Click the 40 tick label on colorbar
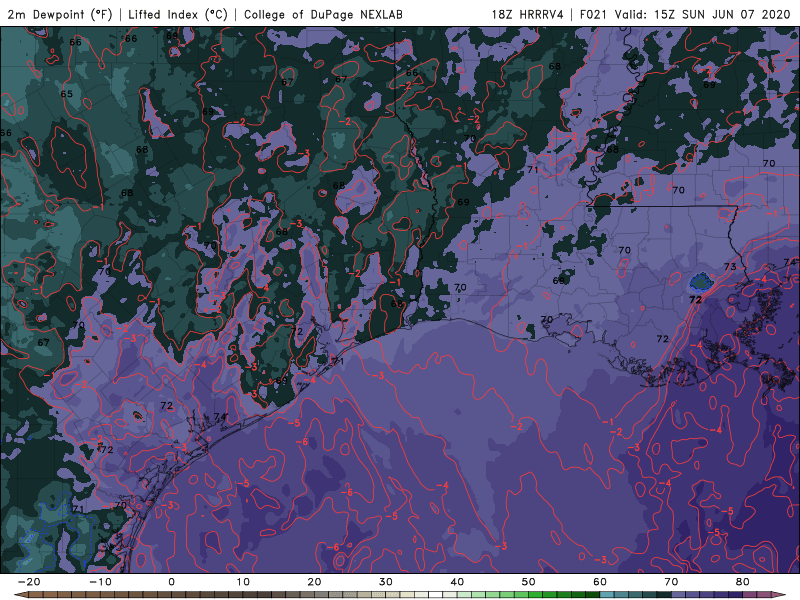 [457, 582]
